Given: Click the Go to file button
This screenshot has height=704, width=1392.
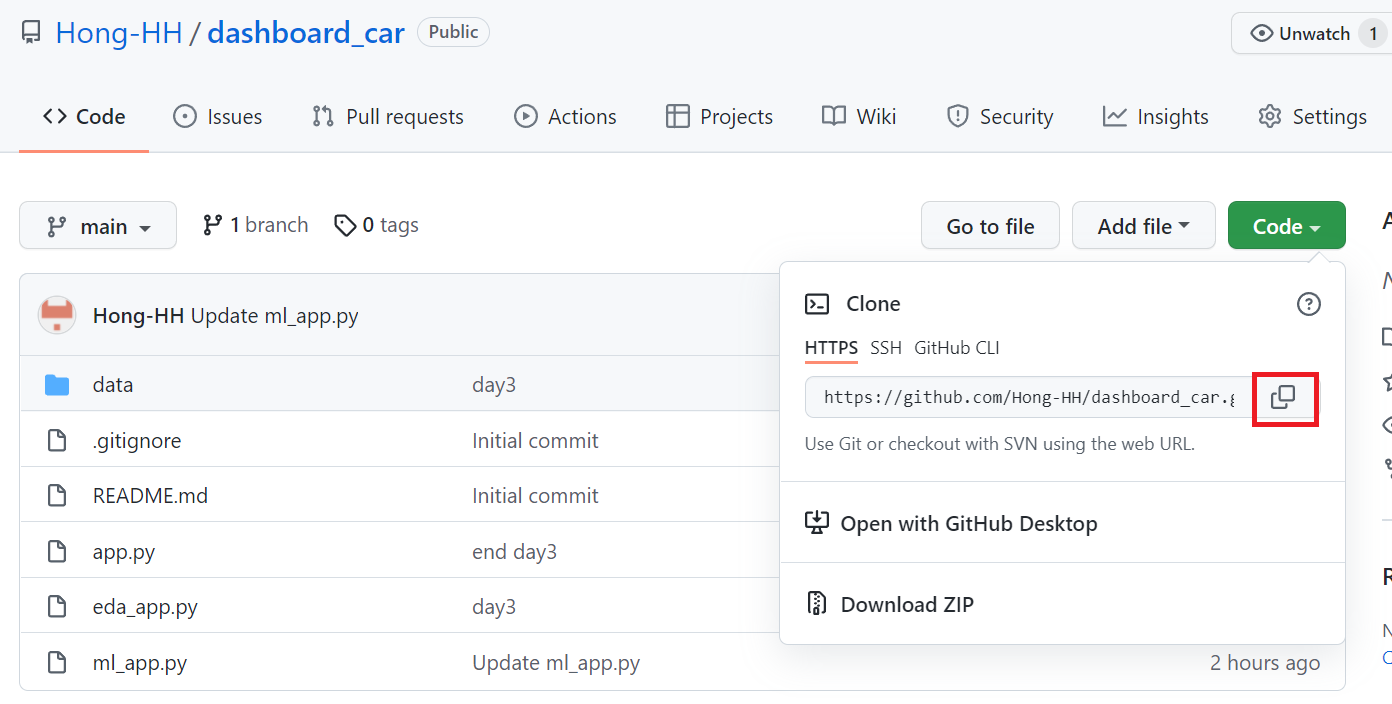Looking at the screenshot, I should [x=990, y=226].
